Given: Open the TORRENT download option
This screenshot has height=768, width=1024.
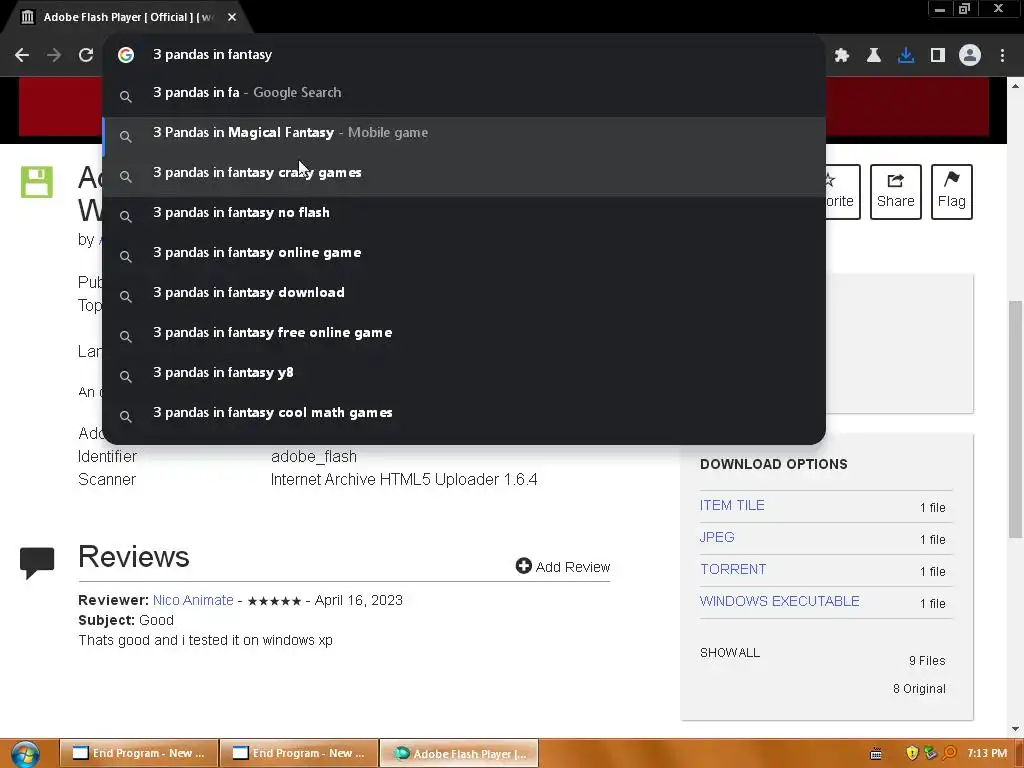Looking at the screenshot, I should 733,569.
